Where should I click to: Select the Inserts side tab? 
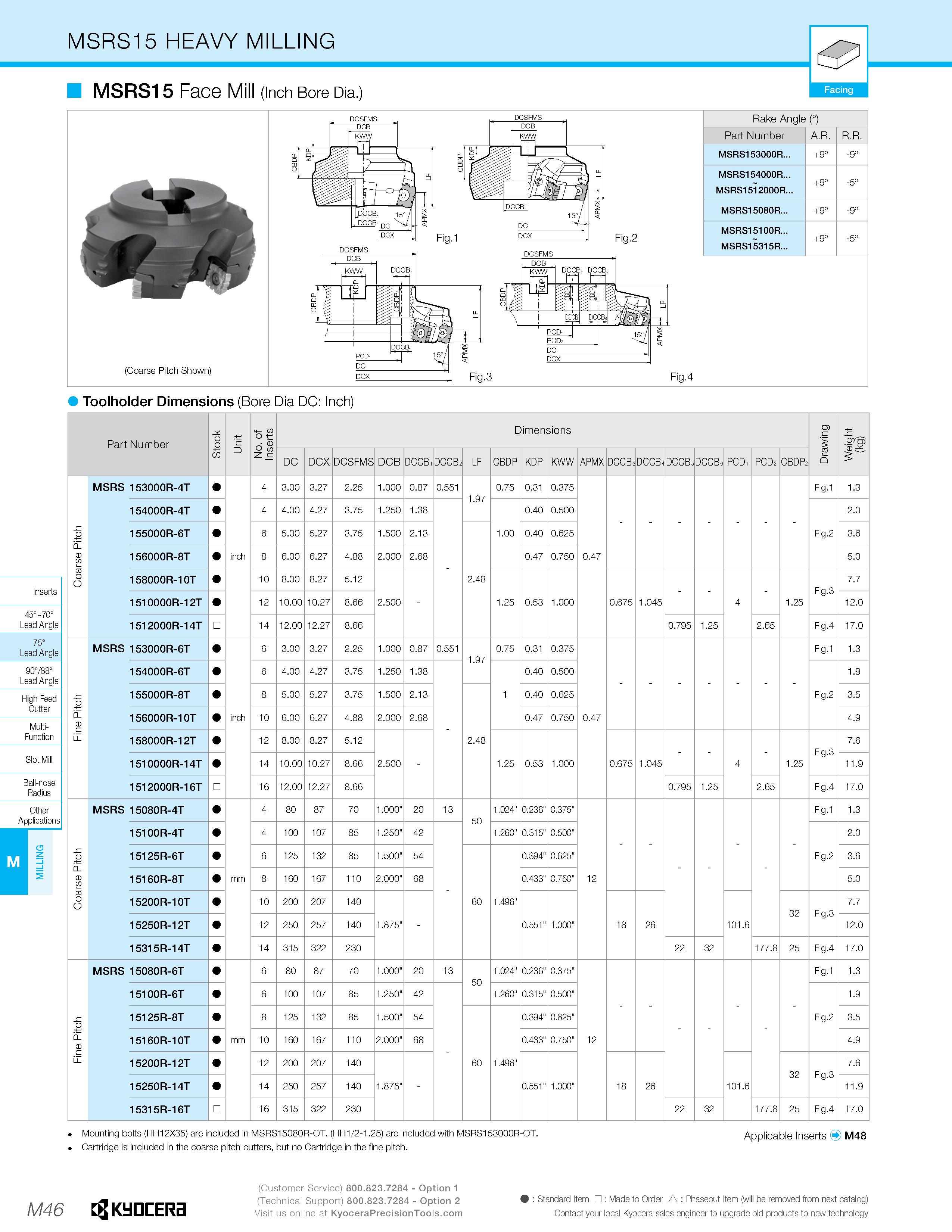pos(31,591)
